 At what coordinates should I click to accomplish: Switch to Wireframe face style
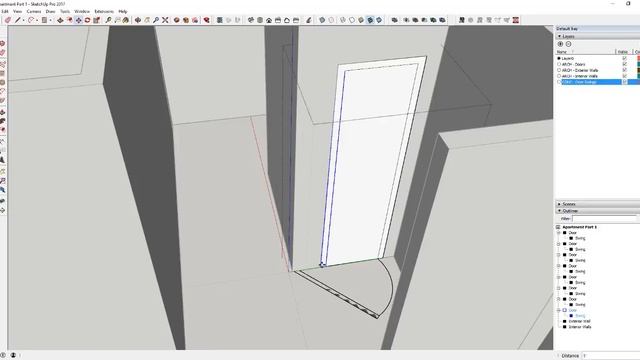pyautogui.click(x=343, y=20)
